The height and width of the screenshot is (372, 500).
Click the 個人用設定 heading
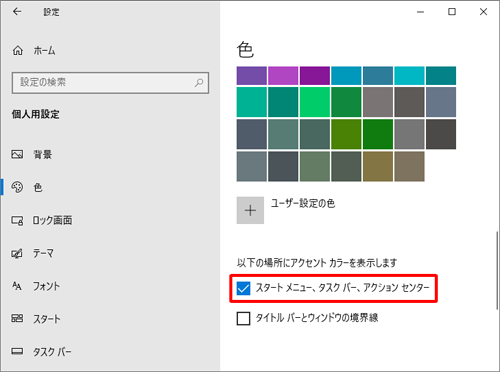[x=36, y=114]
